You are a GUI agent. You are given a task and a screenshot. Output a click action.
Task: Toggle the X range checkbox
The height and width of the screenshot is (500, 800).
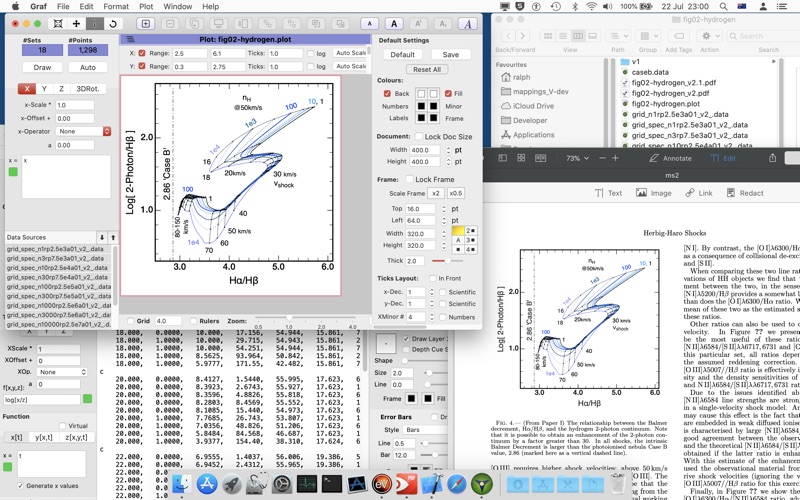pos(142,52)
